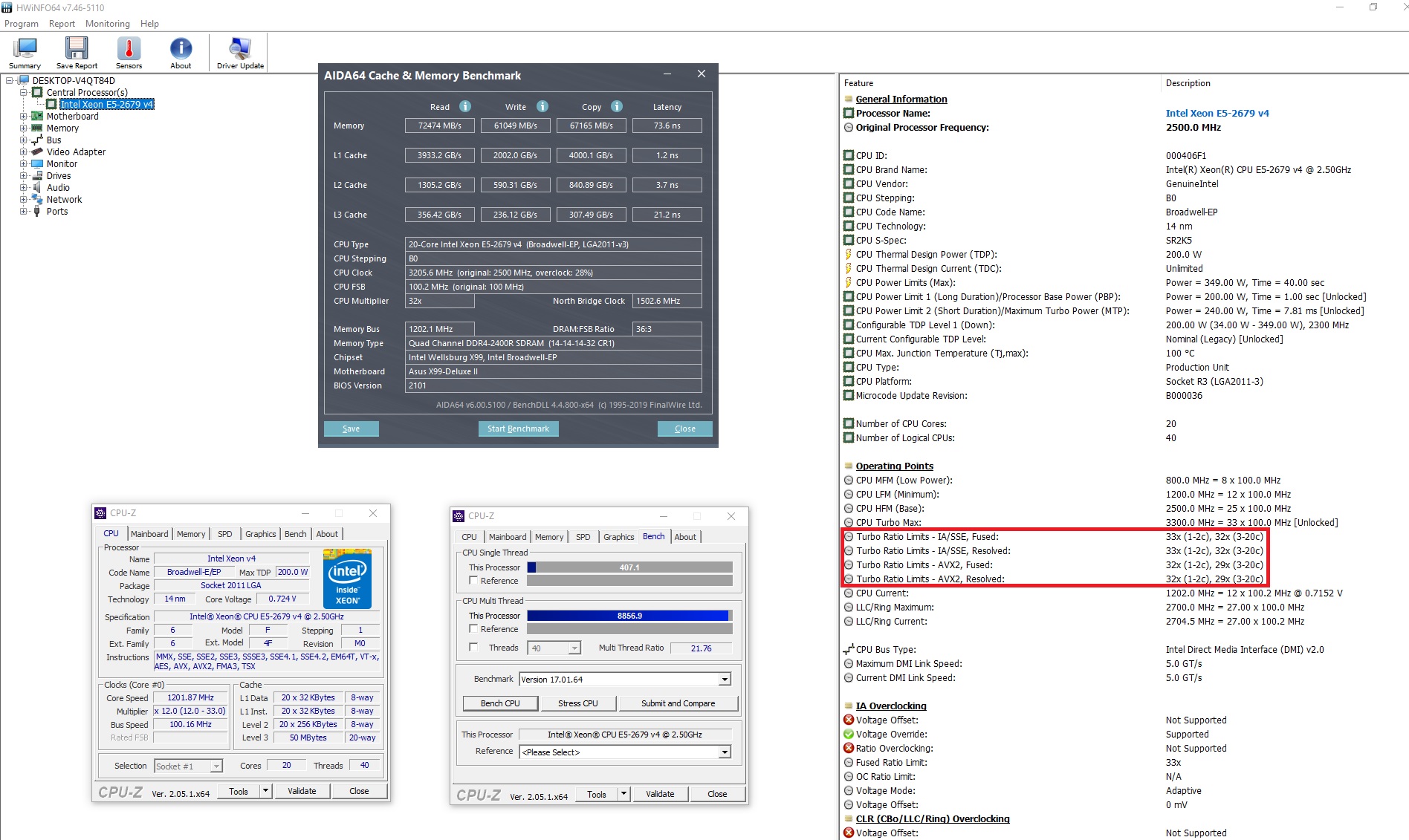Screen dimensions: 1409x840
Task: Tick the Reference checkbox under CPU Single Thread
Action: click(x=473, y=580)
